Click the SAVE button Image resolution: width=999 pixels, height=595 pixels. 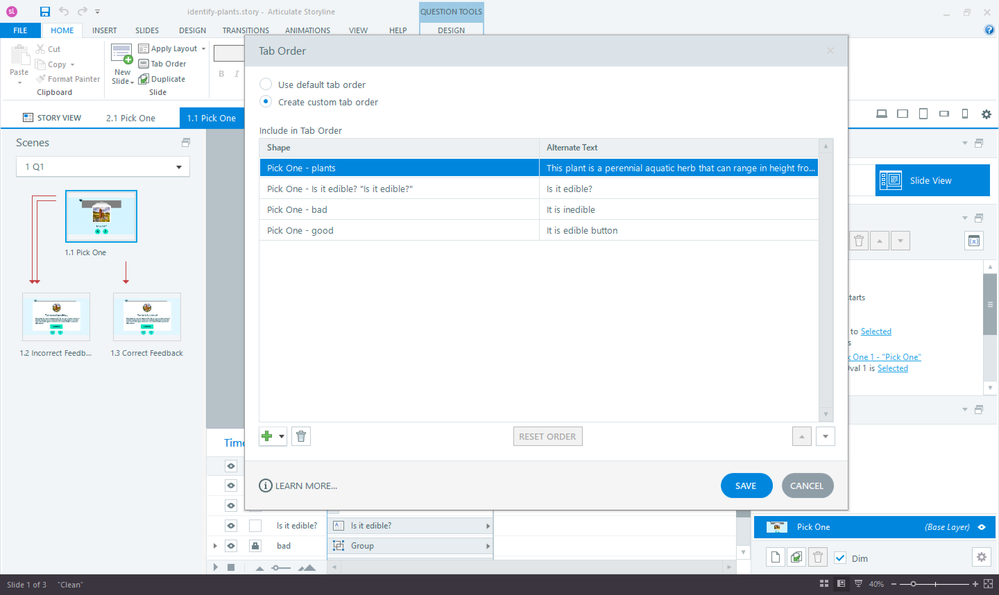pyautogui.click(x=746, y=485)
